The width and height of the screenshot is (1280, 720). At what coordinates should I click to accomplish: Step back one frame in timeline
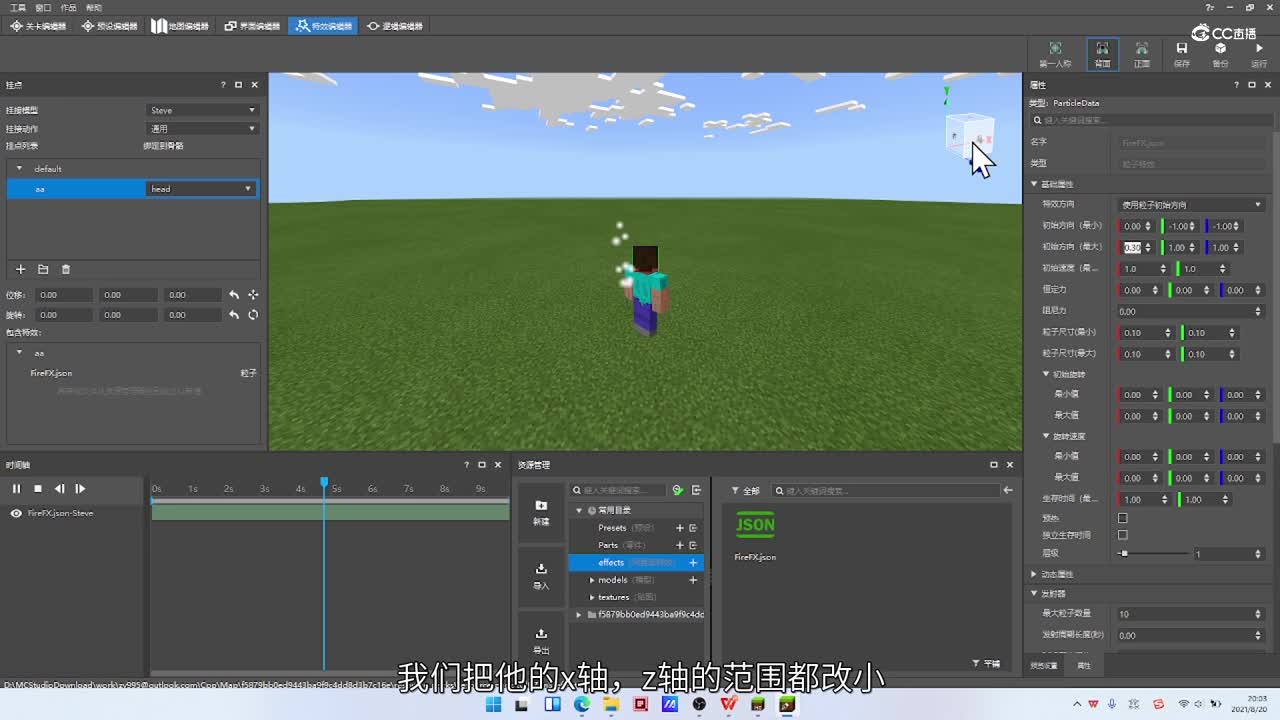(59, 489)
